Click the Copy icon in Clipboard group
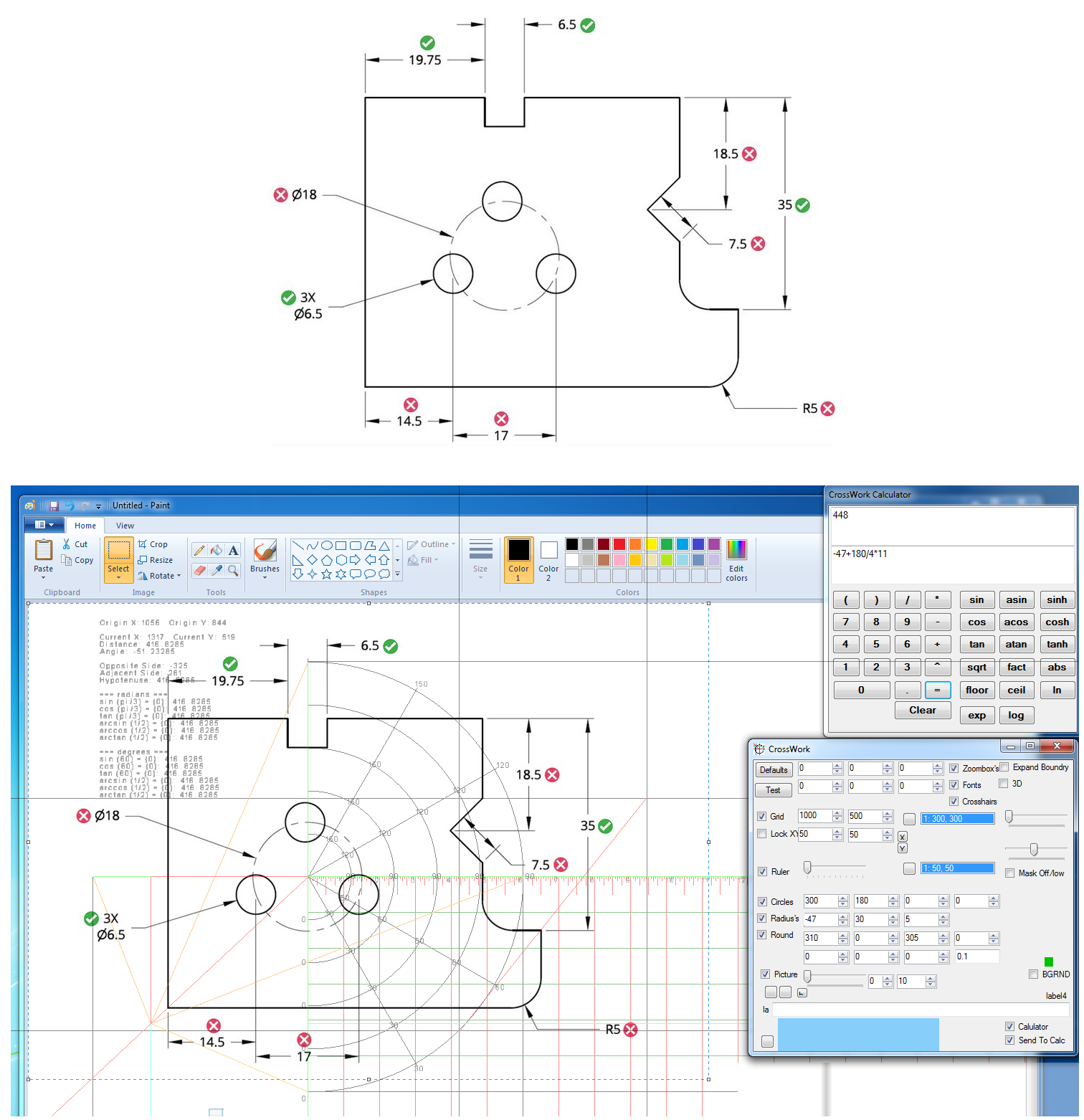The image size is (1084, 1120). [67, 560]
